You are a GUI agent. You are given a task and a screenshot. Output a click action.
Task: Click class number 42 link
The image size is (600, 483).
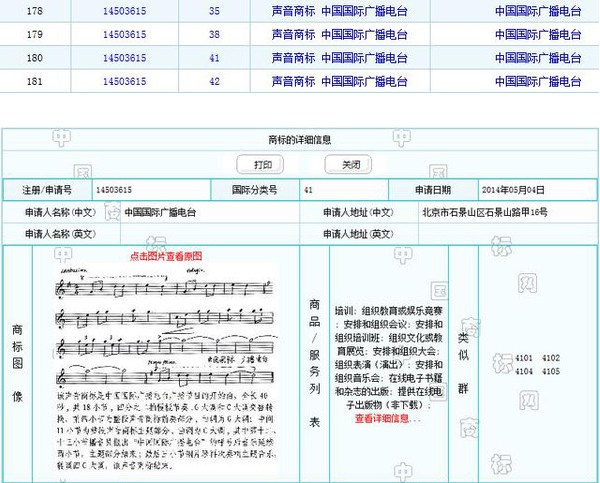click(214, 81)
